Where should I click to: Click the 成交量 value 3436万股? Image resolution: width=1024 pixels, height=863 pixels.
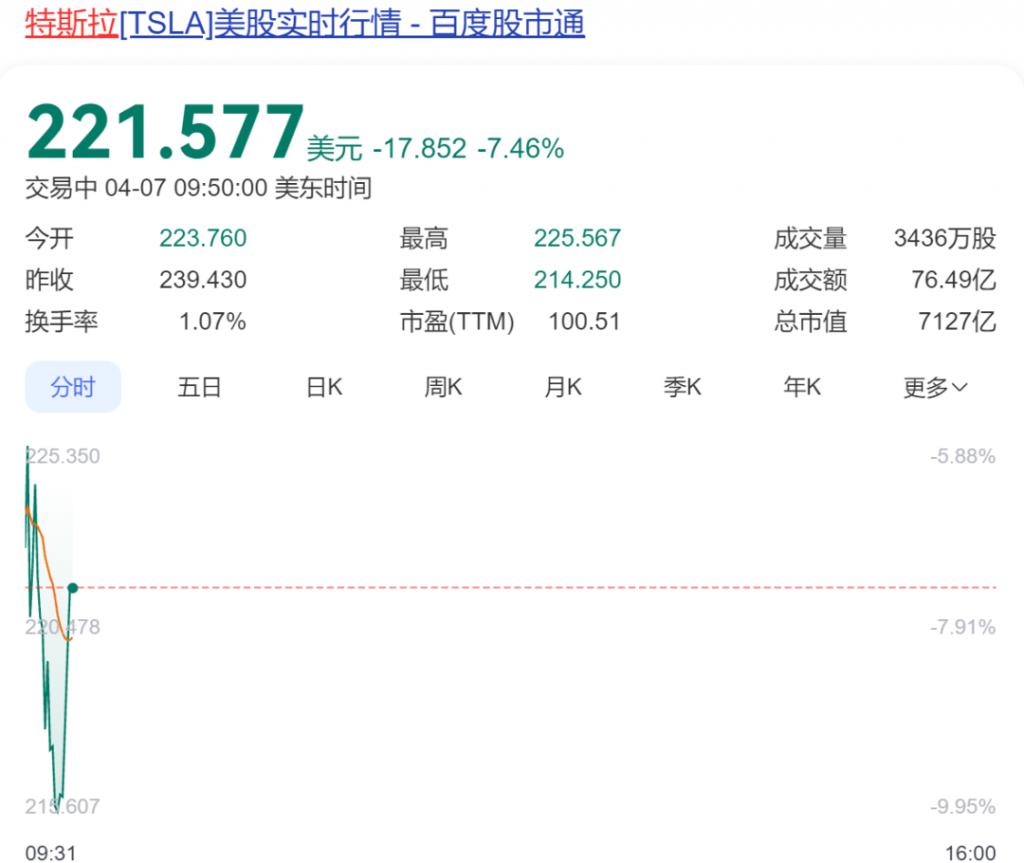[945, 238]
